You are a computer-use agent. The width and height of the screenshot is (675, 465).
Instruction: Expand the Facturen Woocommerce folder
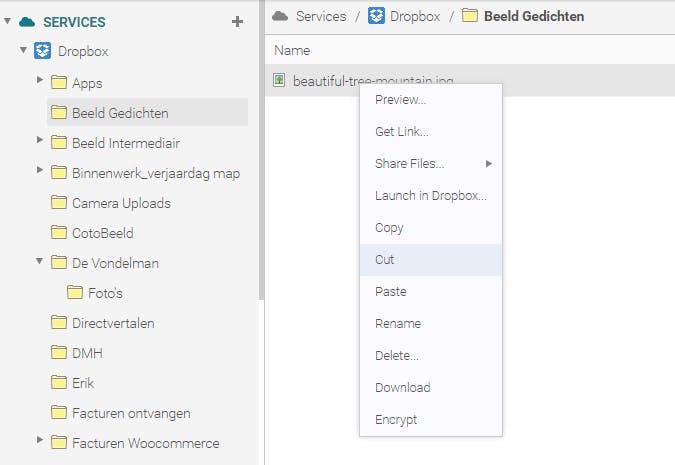click(x=40, y=440)
